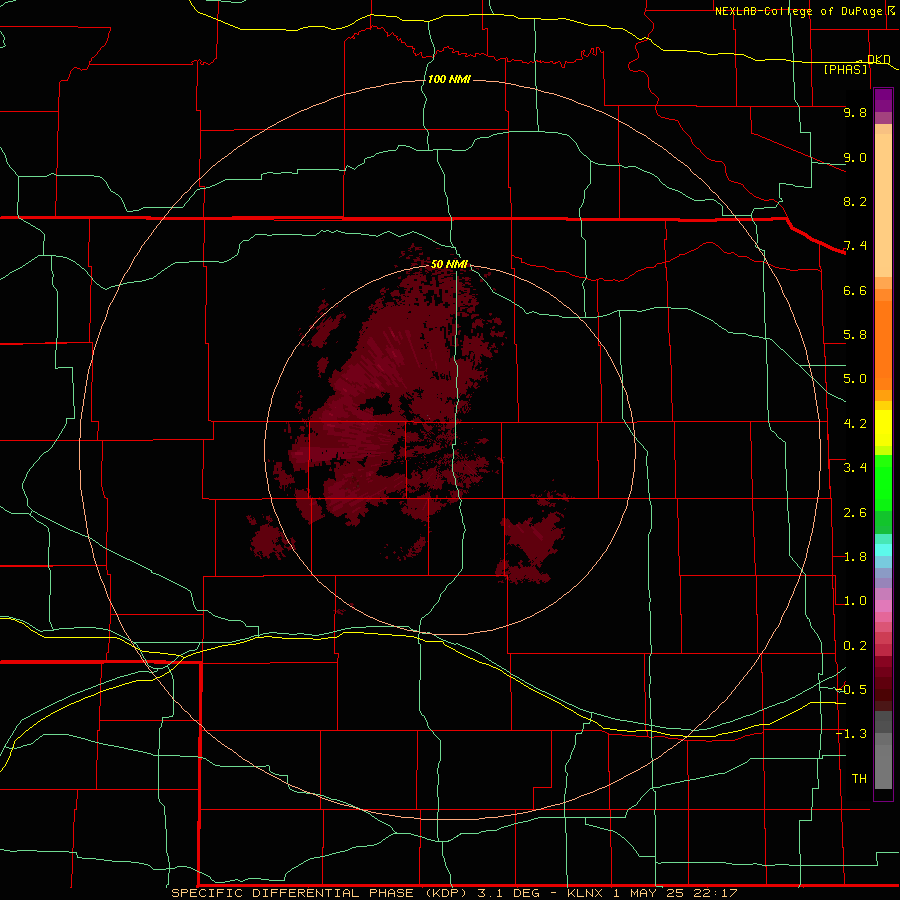Click the 4.2 scale value
900x900 pixels.
(x=855, y=424)
